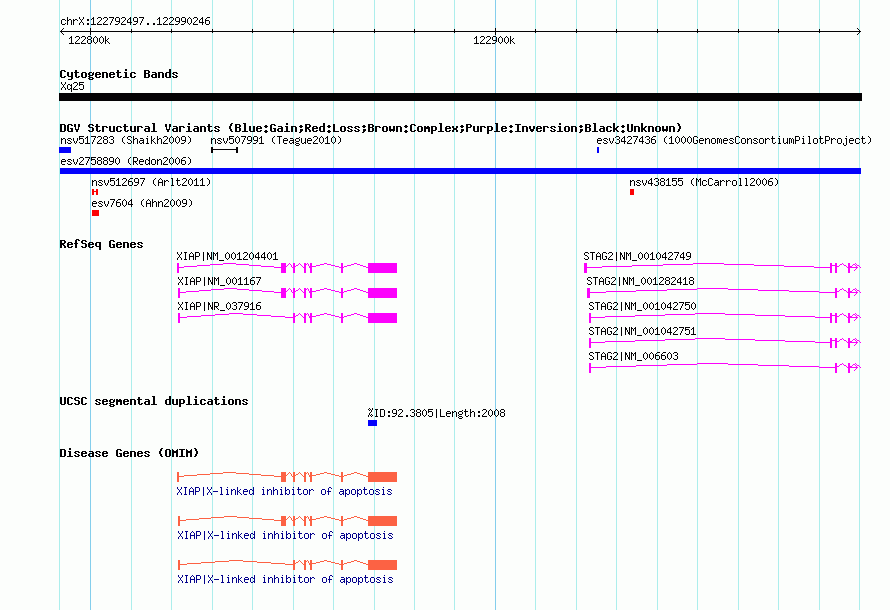This screenshot has width=890, height=610.
Task: Click the nsv438155 (McCarroll2006) label
Action: [x=704, y=182]
